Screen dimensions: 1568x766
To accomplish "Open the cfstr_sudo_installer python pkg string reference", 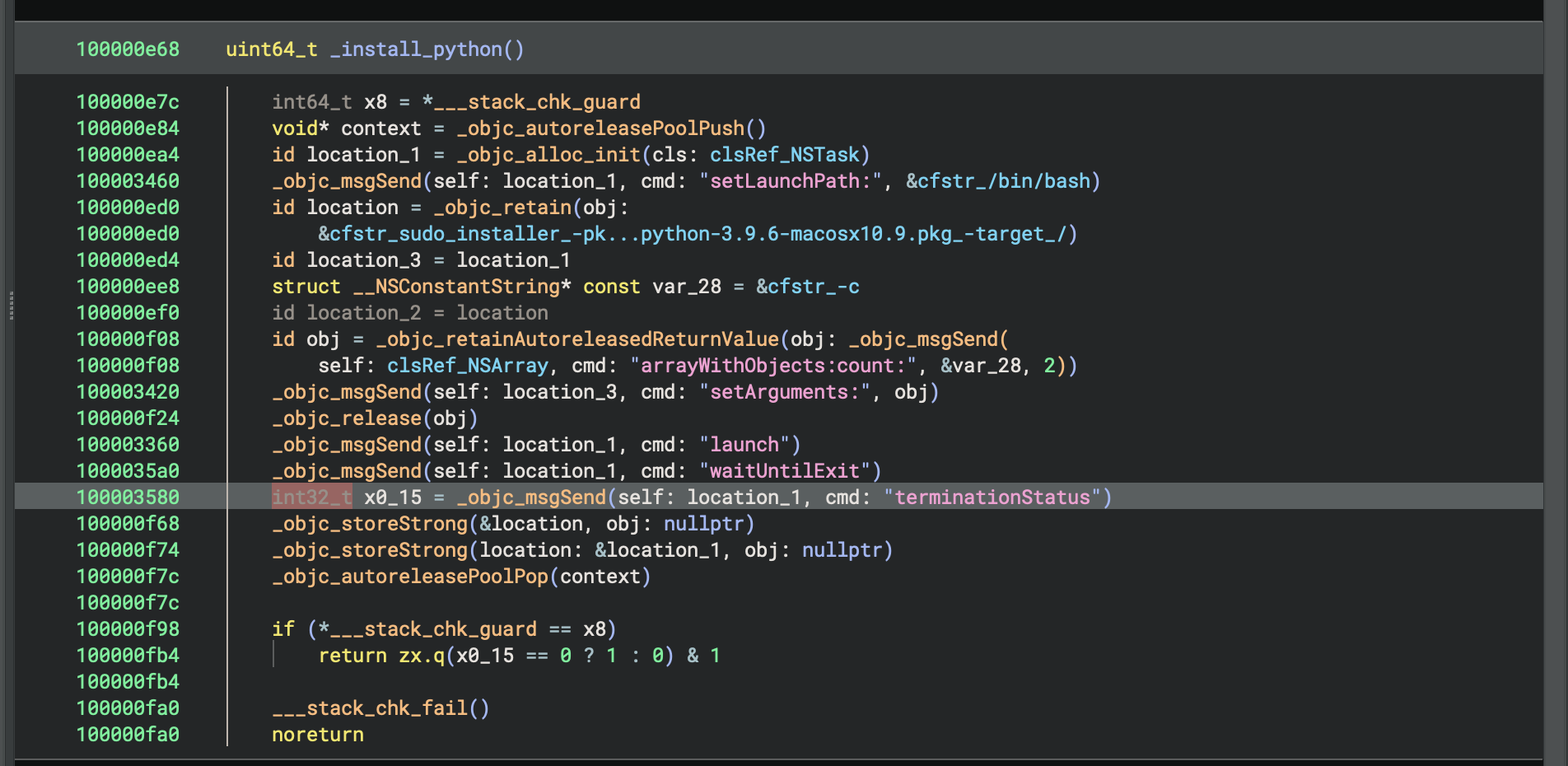I will pyautogui.click(x=693, y=234).
